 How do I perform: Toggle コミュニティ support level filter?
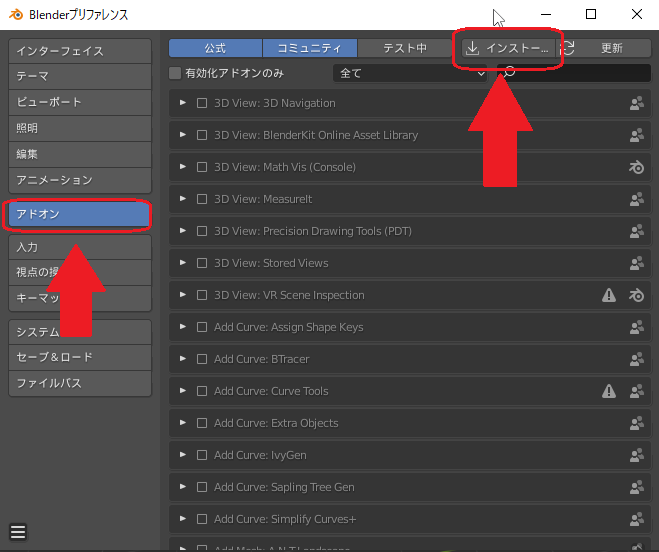pos(310,48)
